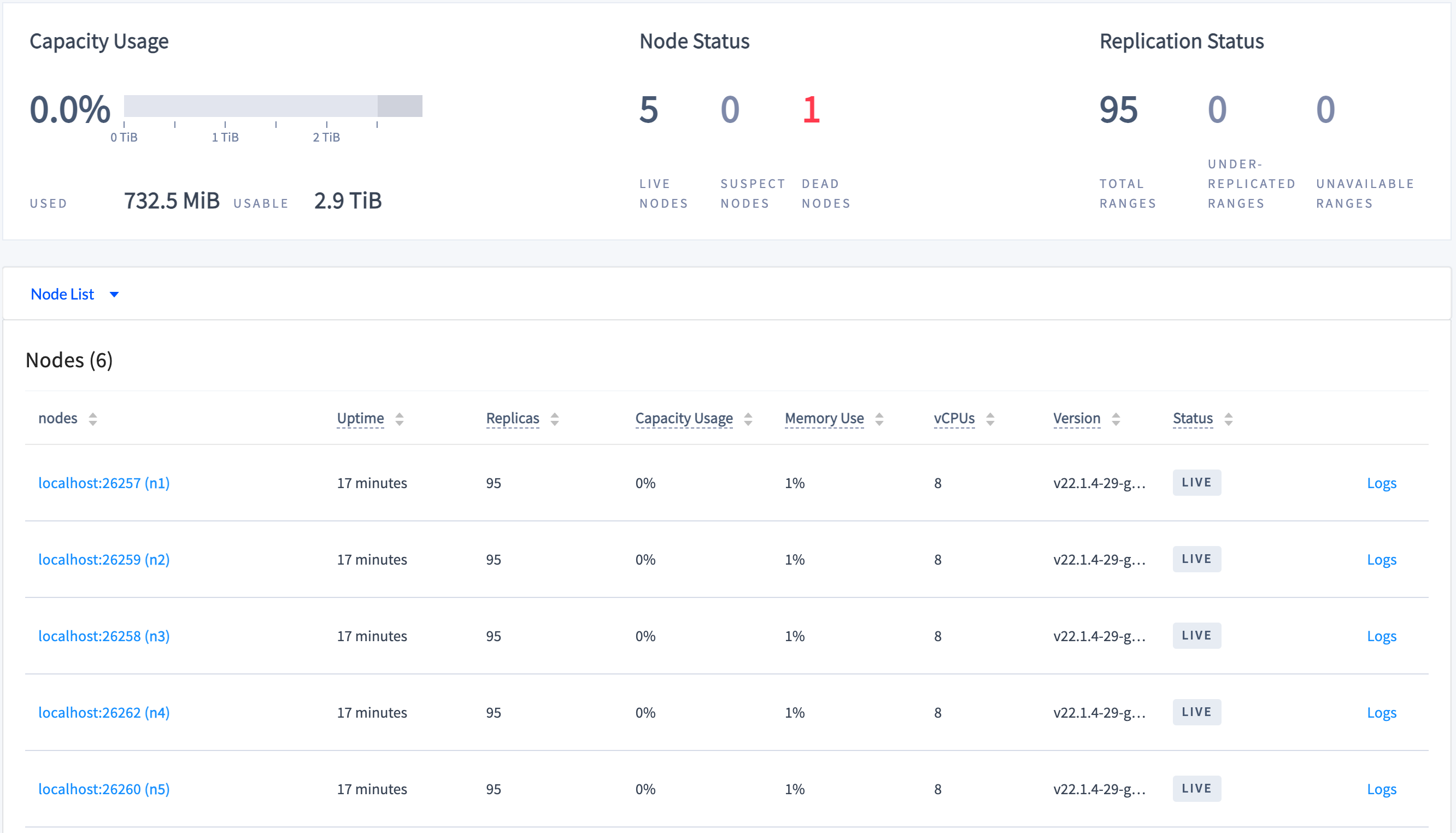Viewport: 1456px width, 833px height.
Task: Click the LIVE status icon for n1
Action: pos(1197,482)
